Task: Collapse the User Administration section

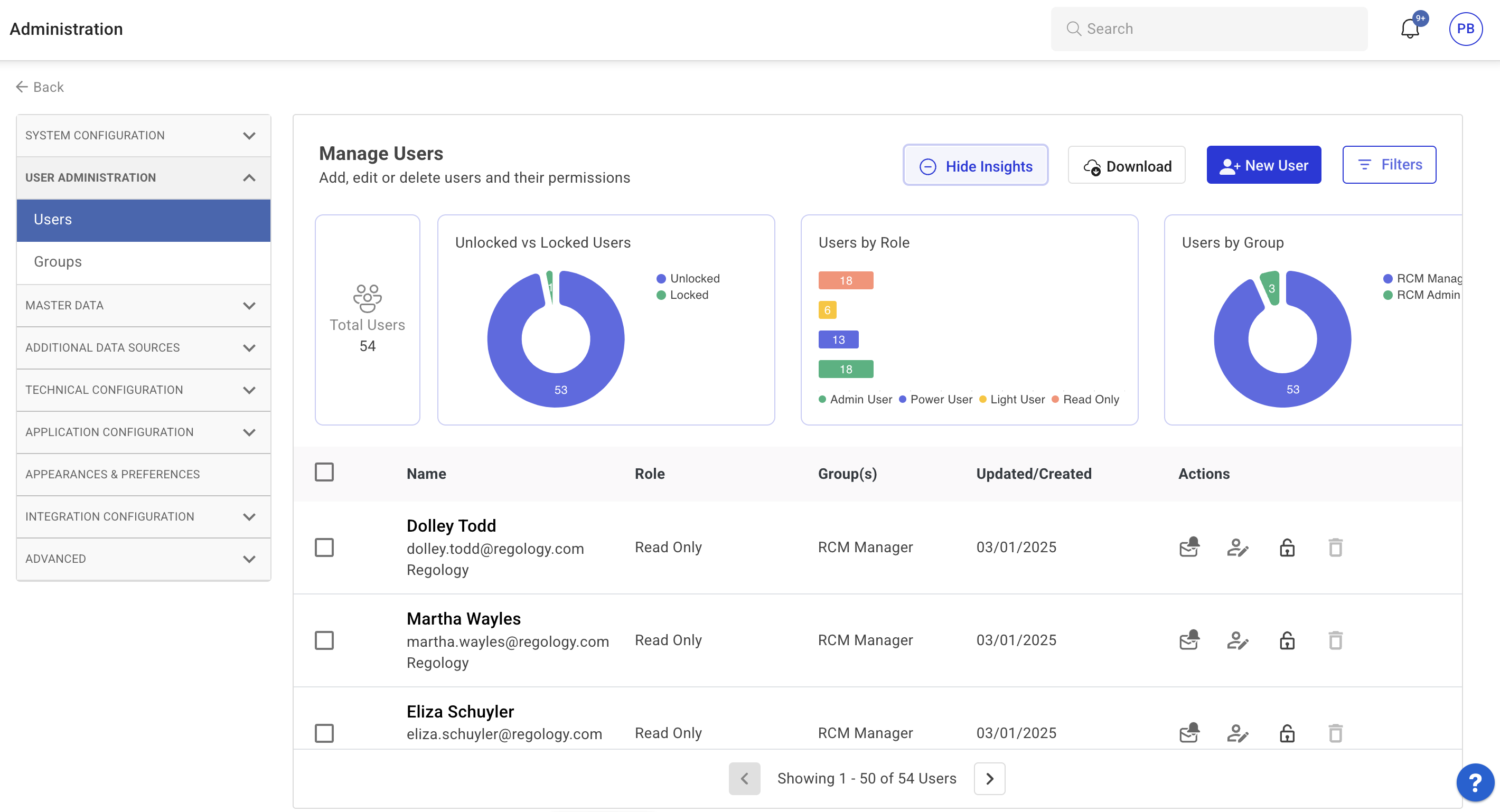Action: 143,177
